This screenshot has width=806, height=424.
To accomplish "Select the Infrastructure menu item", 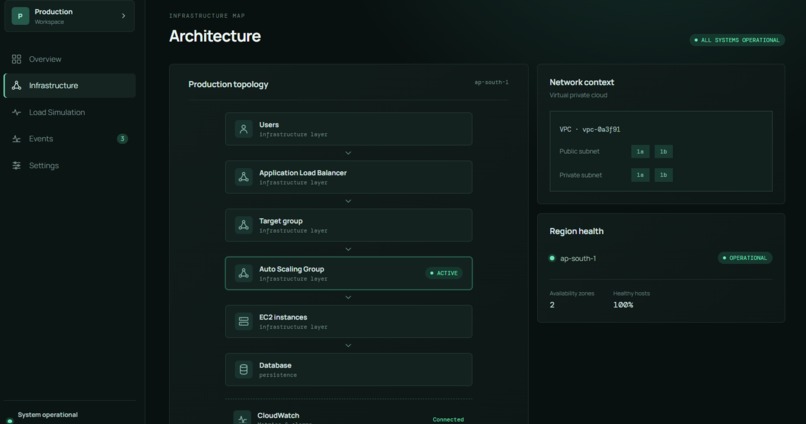I will (x=69, y=85).
